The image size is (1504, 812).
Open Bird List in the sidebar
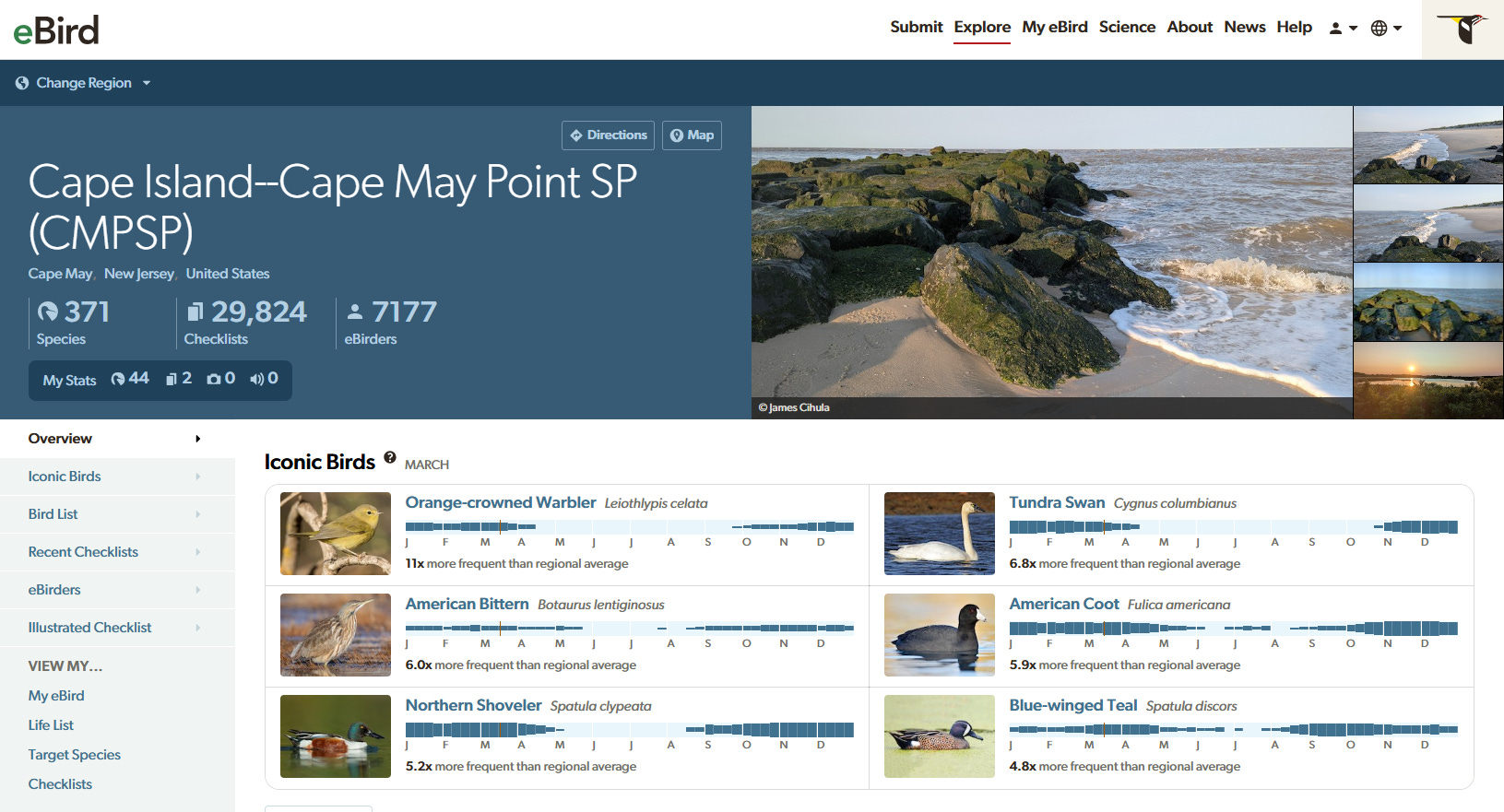pos(117,514)
